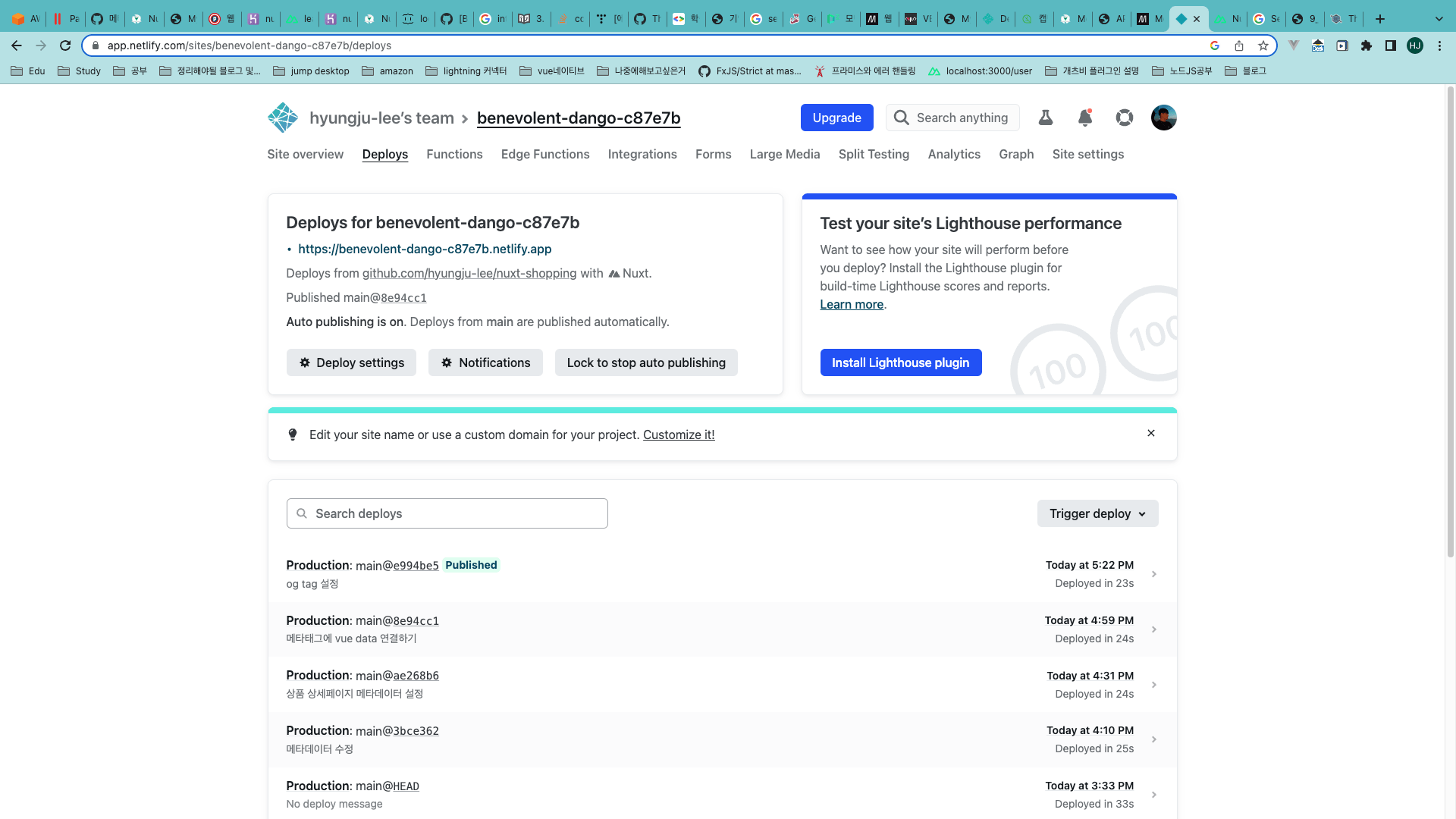This screenshot has height=819, width=1456.
Task: Click Lock to stop auto publishing
Action: pyautogui.click(x=646, y=362)
